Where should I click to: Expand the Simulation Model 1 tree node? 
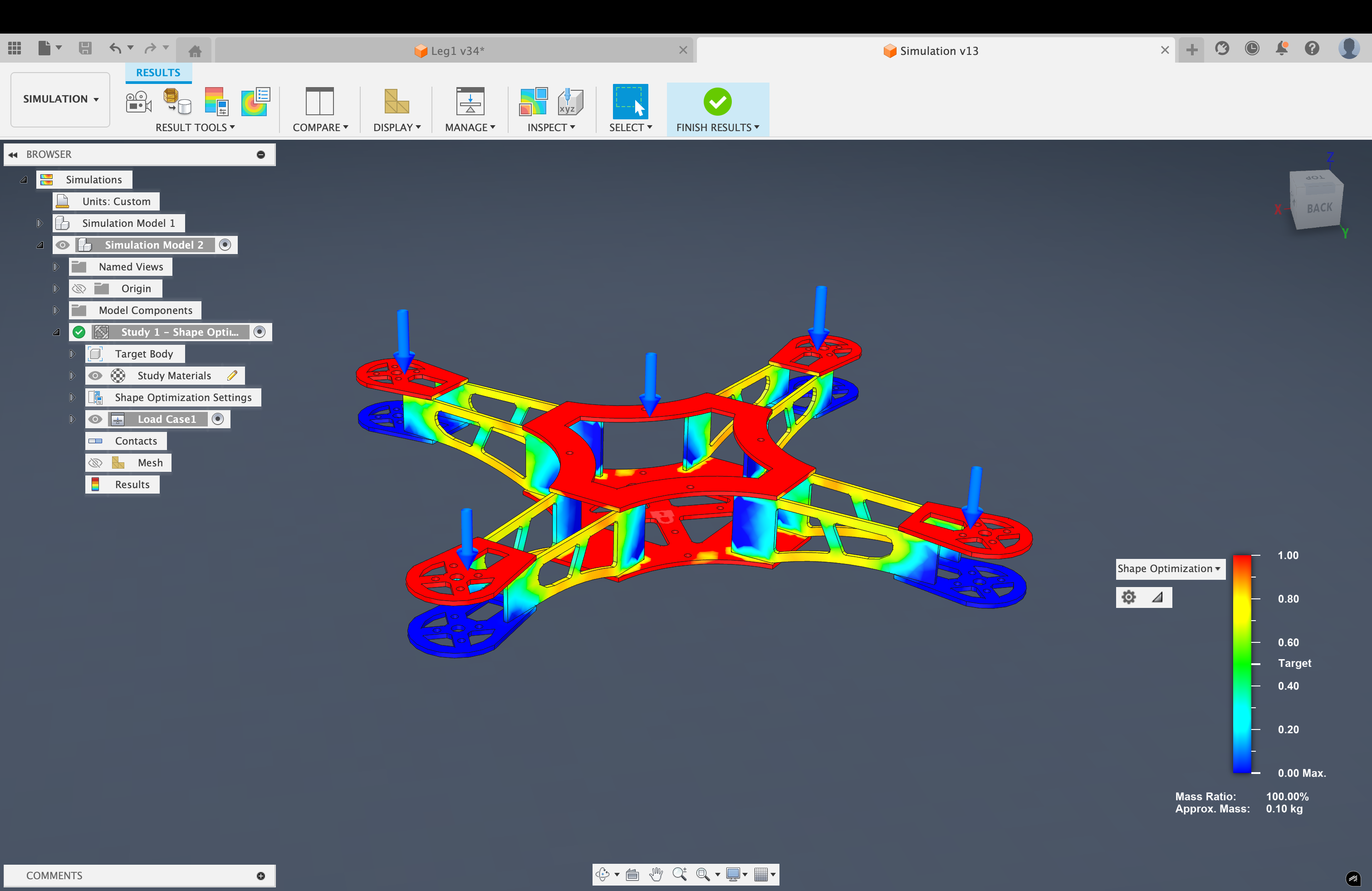40,223
